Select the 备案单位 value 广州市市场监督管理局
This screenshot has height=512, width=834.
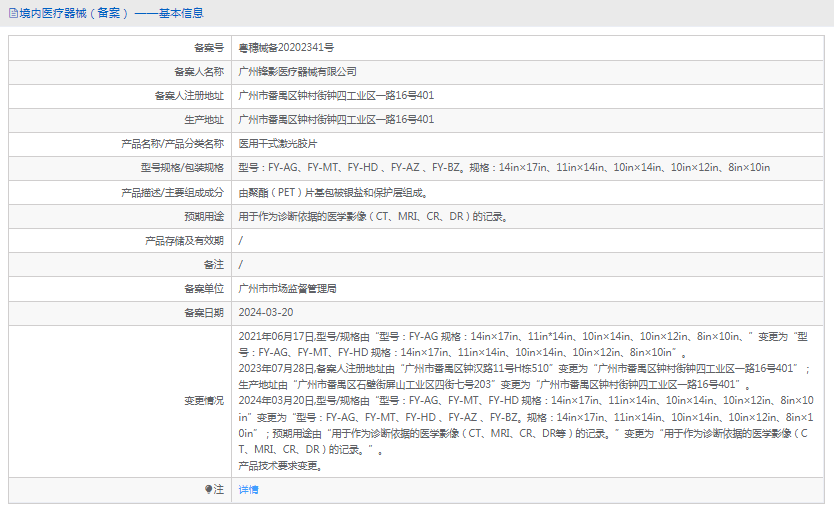click(287, 289)
